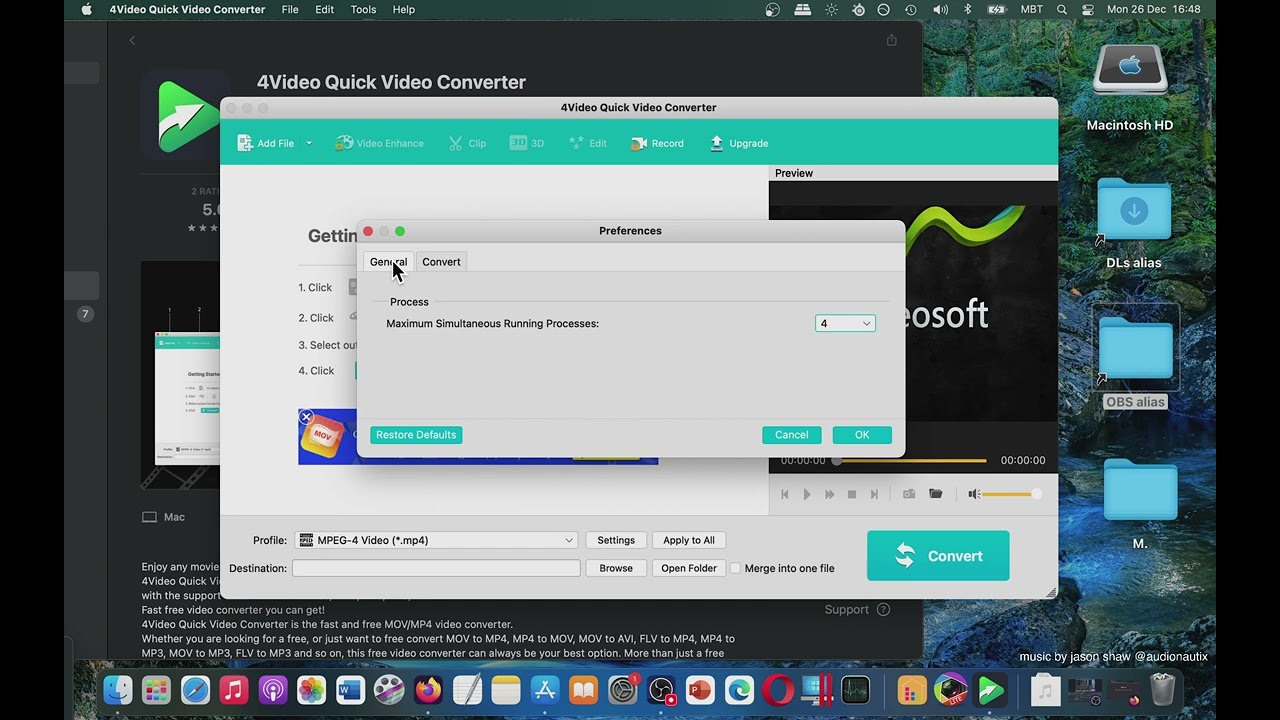Screen dimensions: 1280x720
Task: Adjust the preview volume slider
Action: coord(1012,494)
